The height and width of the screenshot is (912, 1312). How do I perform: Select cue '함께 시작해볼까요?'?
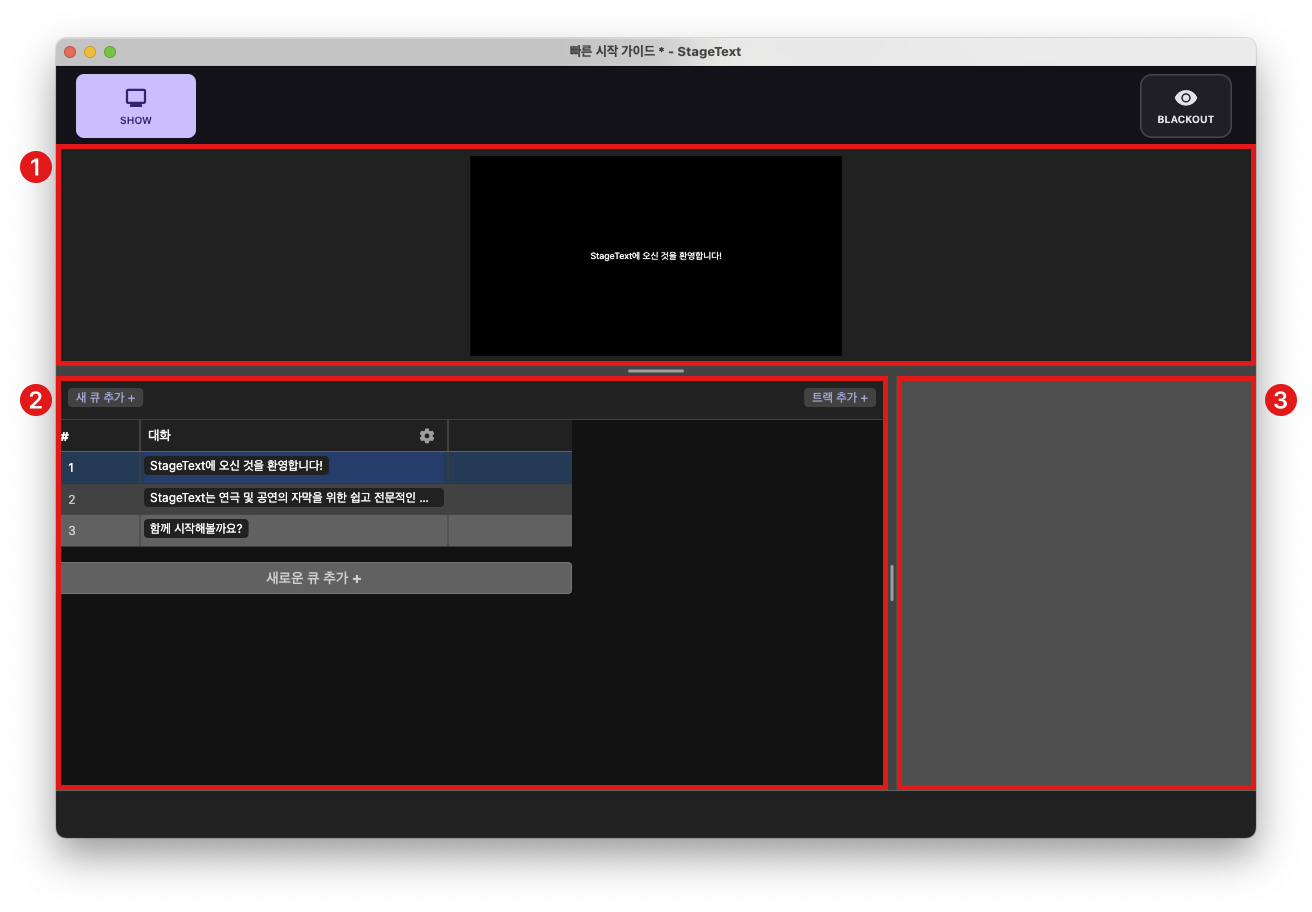[196, 529]
